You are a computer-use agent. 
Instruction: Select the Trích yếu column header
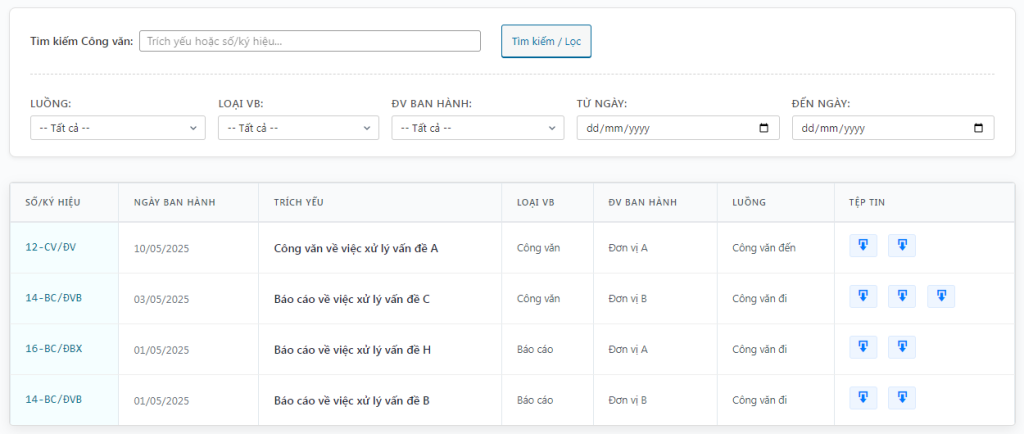tap(298, 202)
